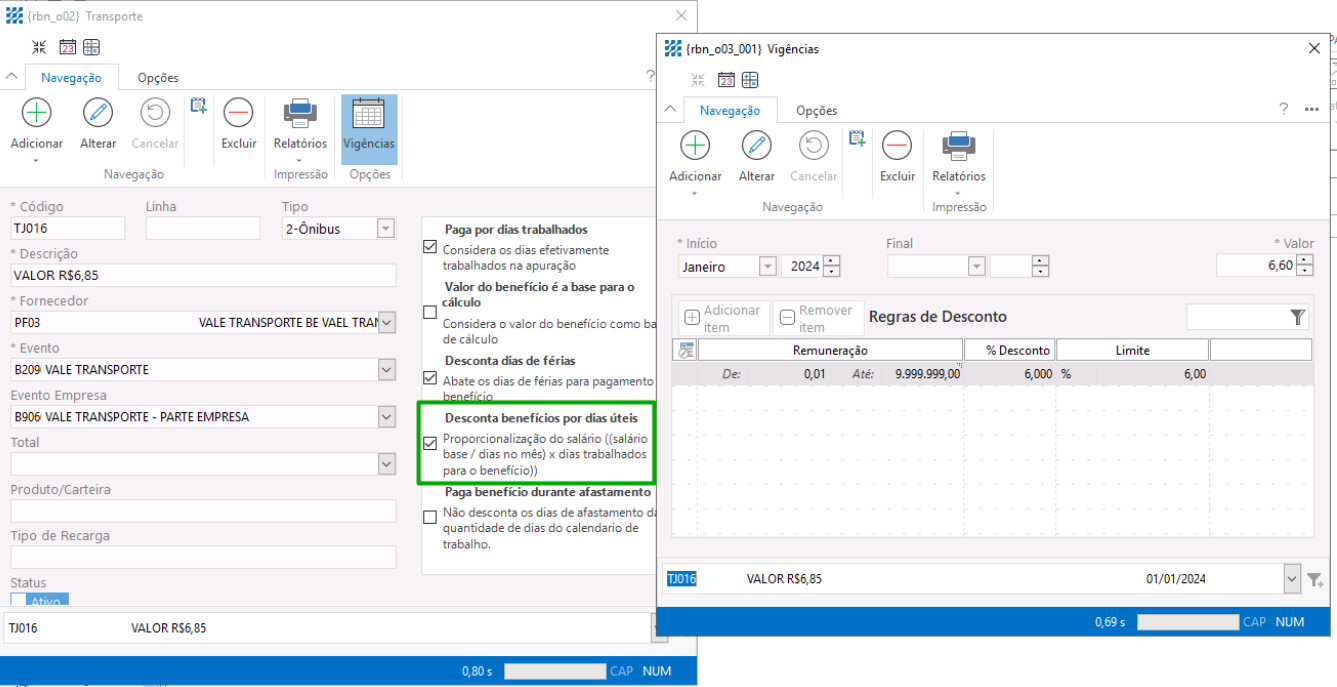This screenshot has width=1337, height=687.
Task: Click filter funnel icon in Regras de Desconto
Action: 1297,317
